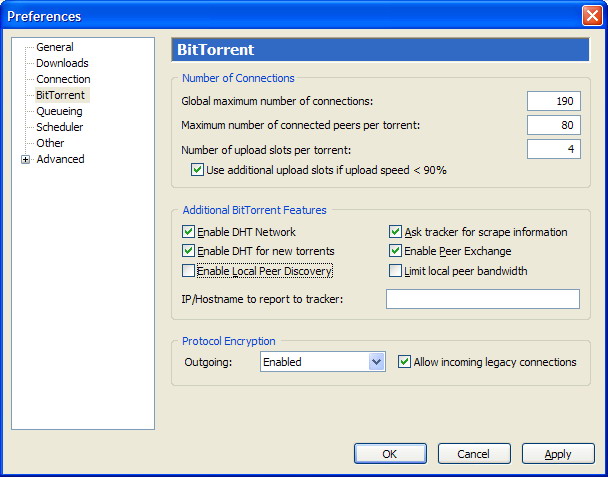Open the Downloads preferences page
This screenshot has height=477, width=608.
62,63
